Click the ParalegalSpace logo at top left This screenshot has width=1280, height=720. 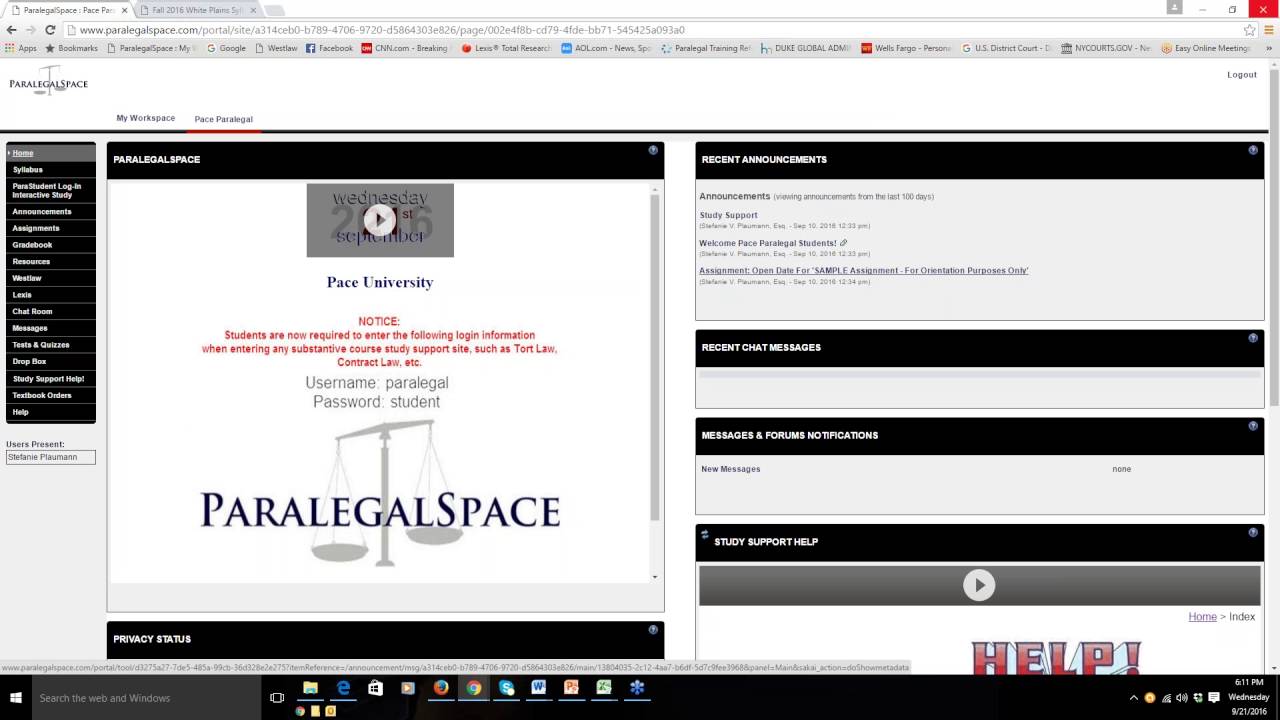pyautogui.click(x=48, y=81)
